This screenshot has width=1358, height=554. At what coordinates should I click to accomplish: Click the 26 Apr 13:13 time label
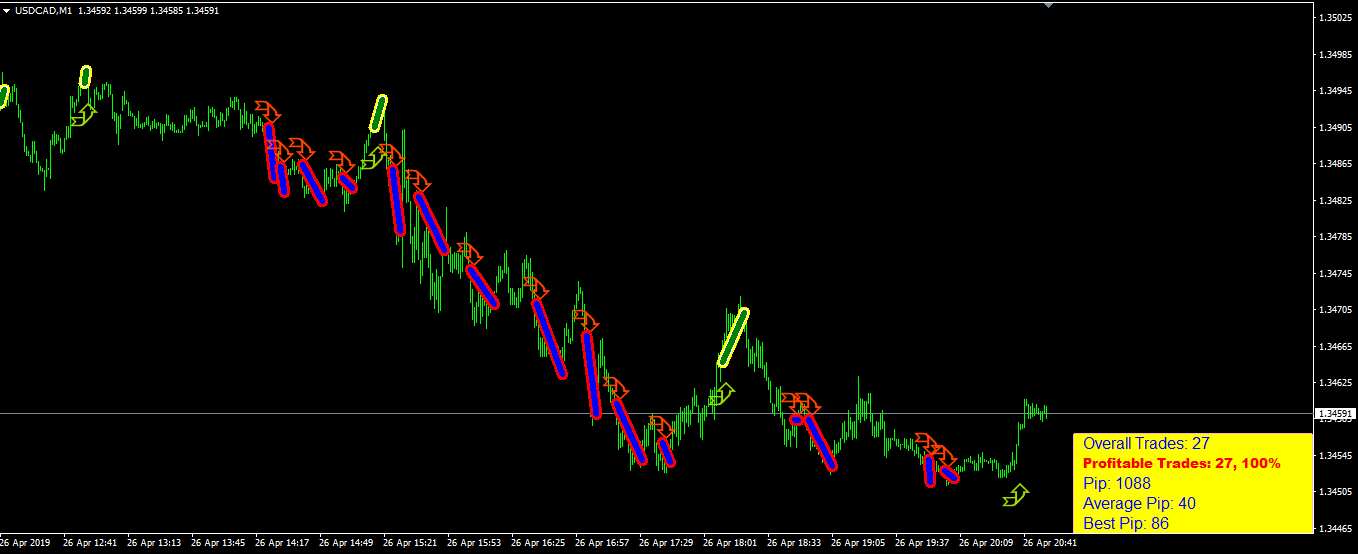pos(154,544)
